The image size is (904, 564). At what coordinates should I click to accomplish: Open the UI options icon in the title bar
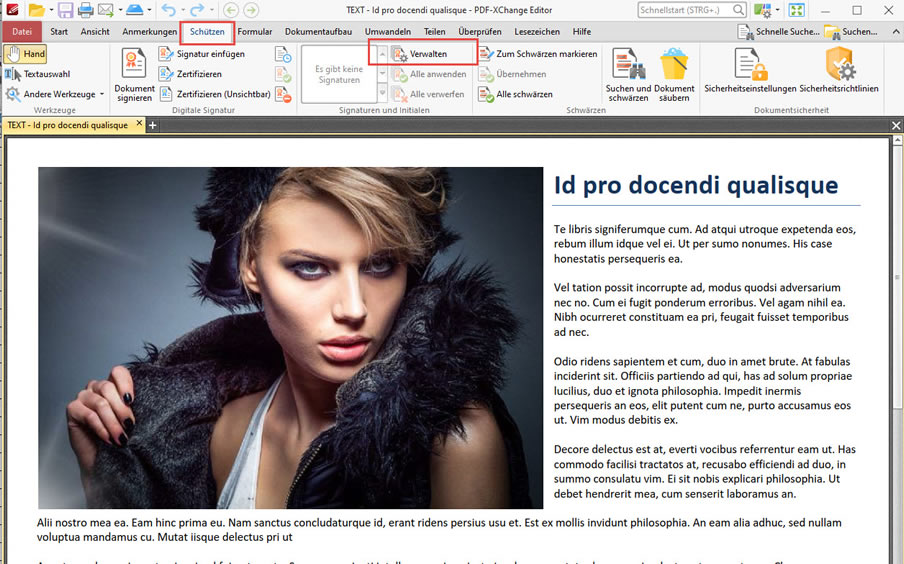pyautogui.click(x=762, y=10)
